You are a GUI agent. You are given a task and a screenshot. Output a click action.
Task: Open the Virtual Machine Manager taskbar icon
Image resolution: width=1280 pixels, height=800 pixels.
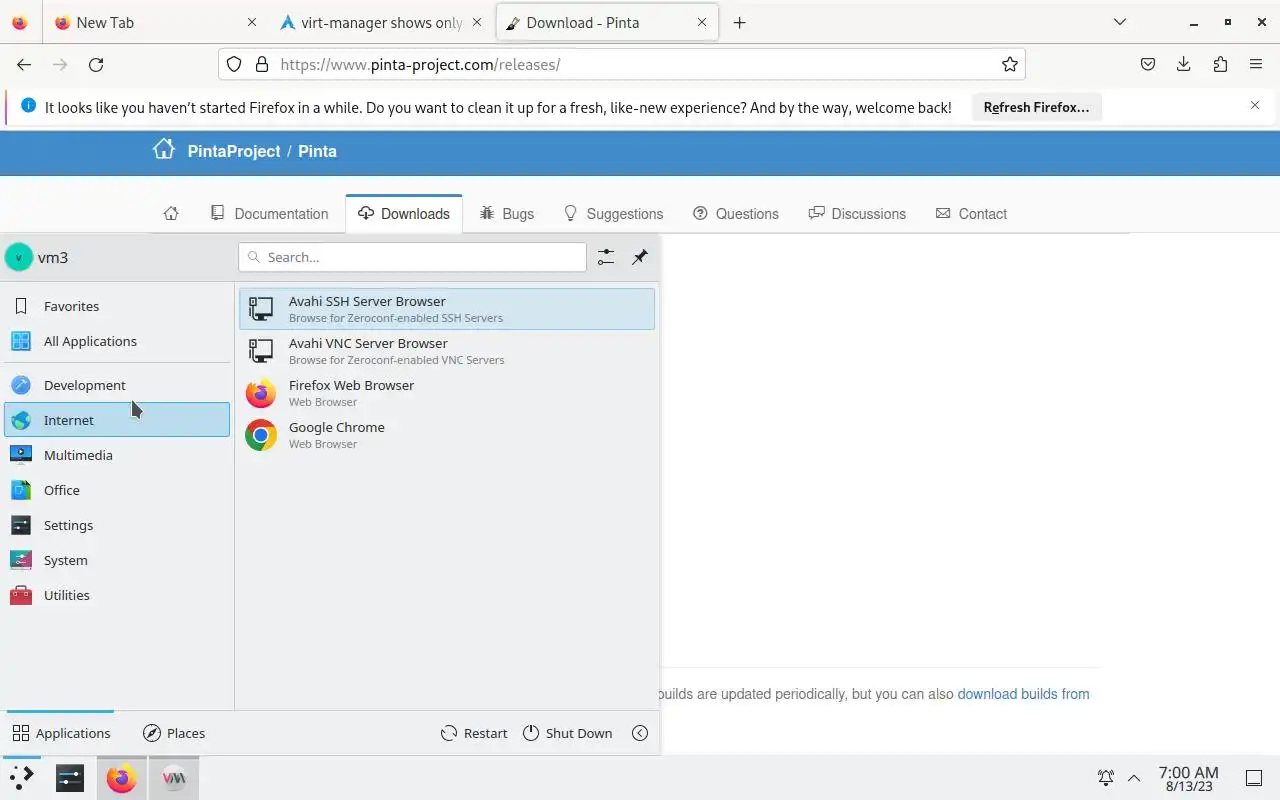click(174, 777)
